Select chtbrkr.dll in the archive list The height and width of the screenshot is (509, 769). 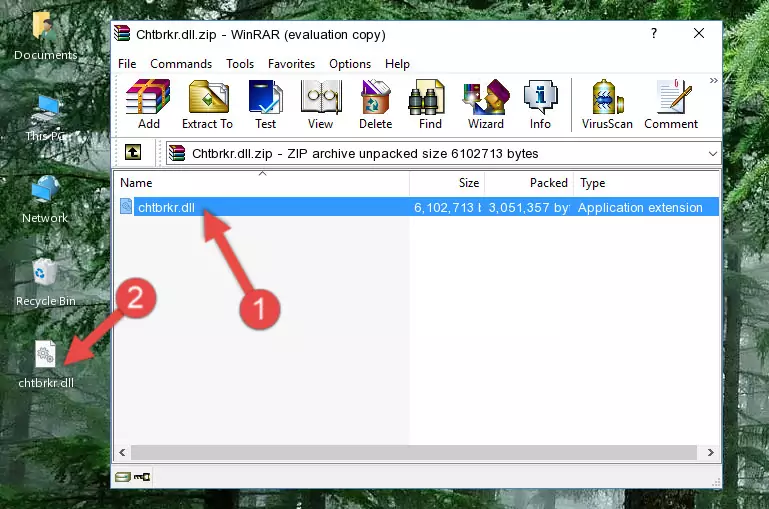(x=417, y=207)
